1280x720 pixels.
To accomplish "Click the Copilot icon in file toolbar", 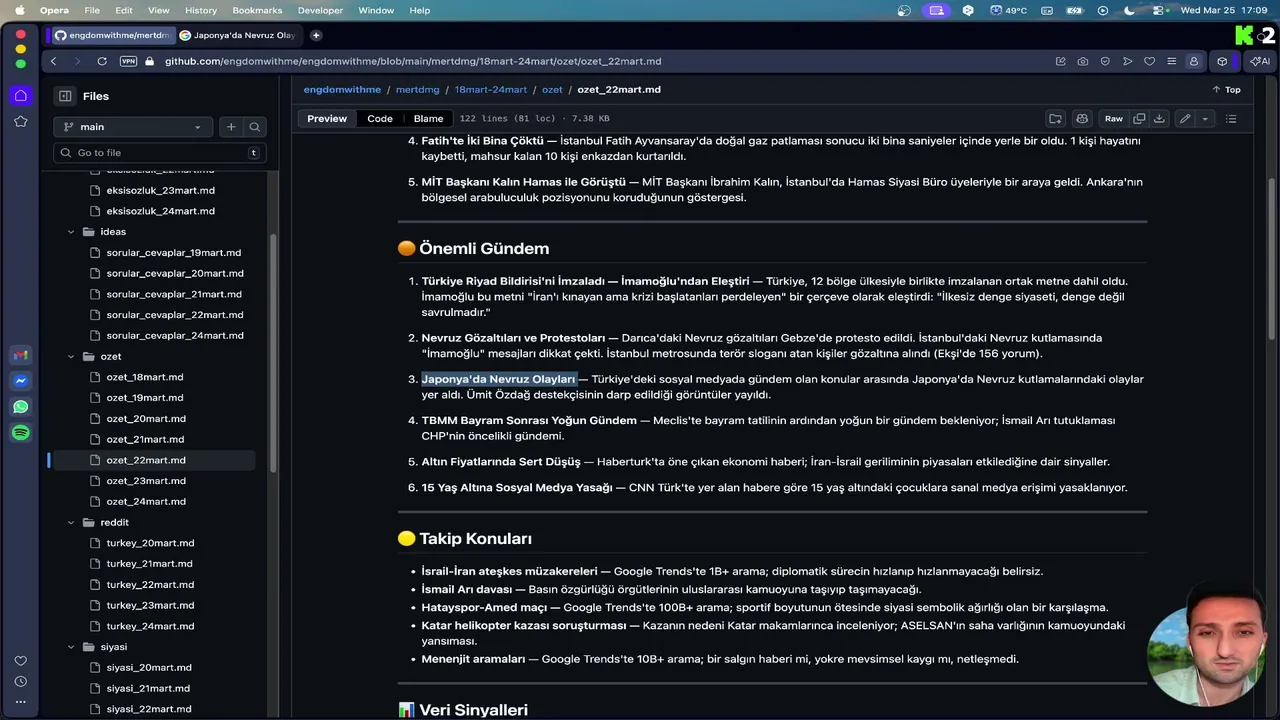I will (1081, 119).
